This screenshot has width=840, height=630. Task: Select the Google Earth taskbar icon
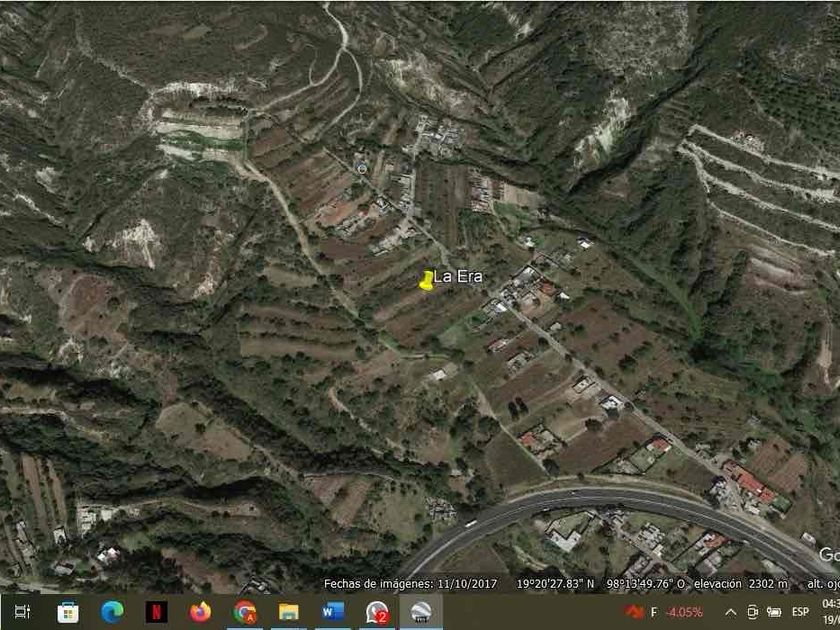421,612
